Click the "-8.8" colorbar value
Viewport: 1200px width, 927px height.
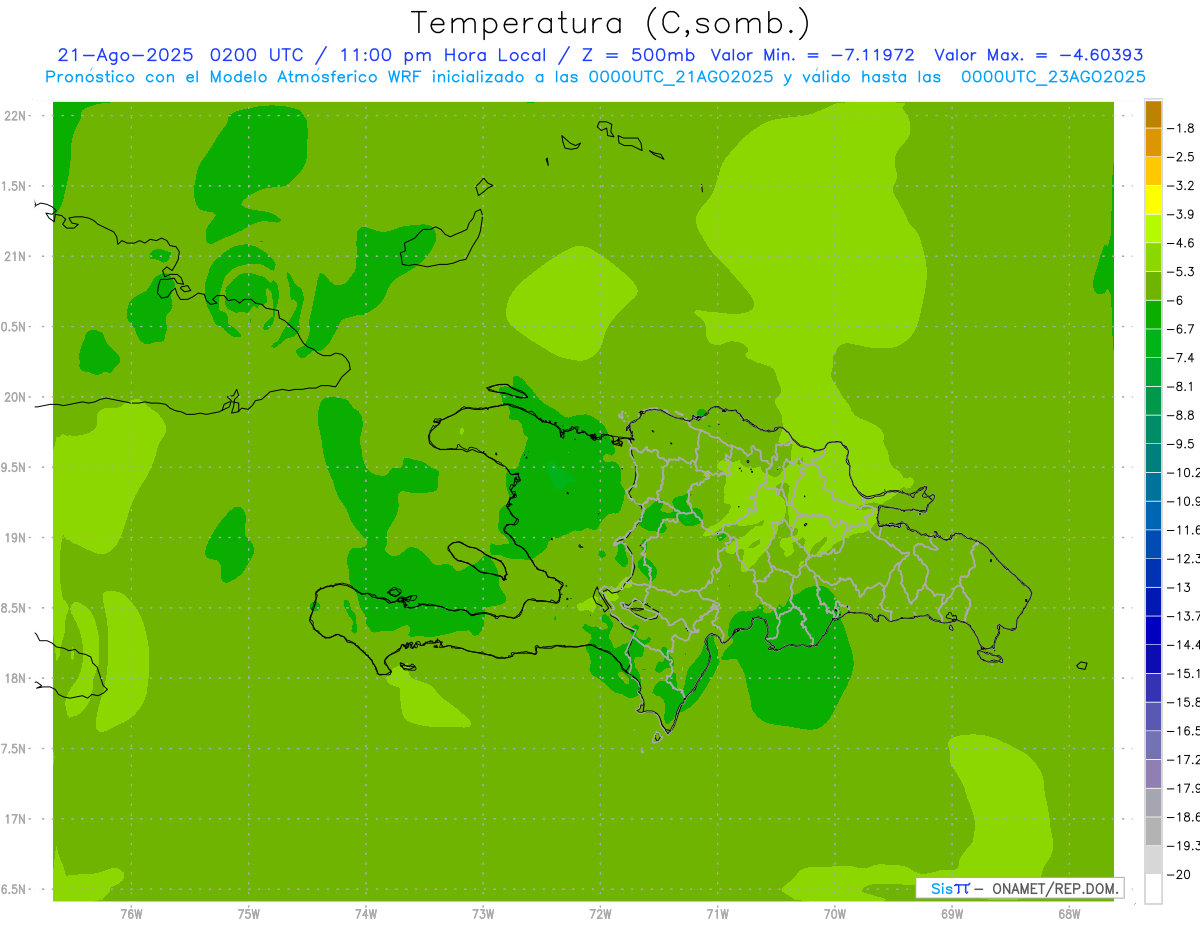1181,415
